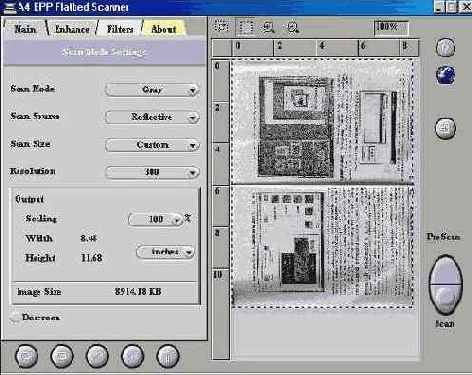Image resolution: width=472 pixels, height=375 pixels.
Task: Click the round button below the globe
Action: point(445,128)
